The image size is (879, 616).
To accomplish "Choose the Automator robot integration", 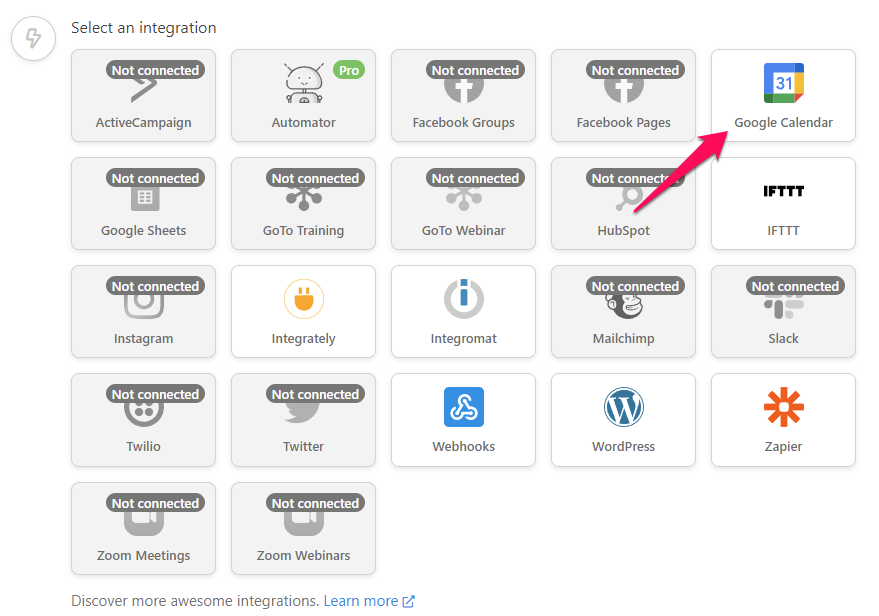I will coord(303,95).
